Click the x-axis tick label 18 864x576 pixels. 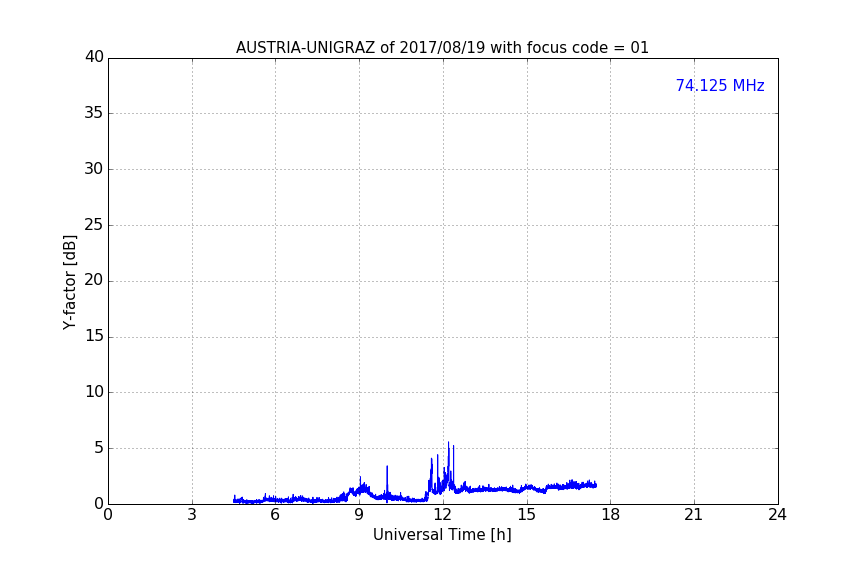coord(611,515)
